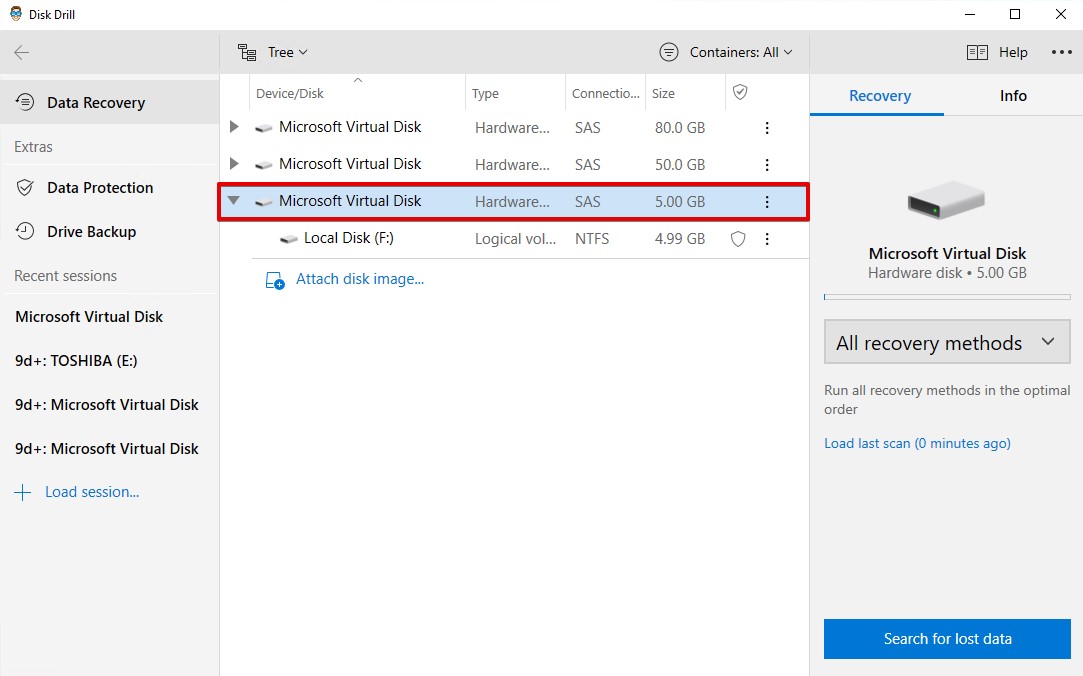Open kebab menu for Local Disk (F:)
1083x676 pixels.
[767, 239]
